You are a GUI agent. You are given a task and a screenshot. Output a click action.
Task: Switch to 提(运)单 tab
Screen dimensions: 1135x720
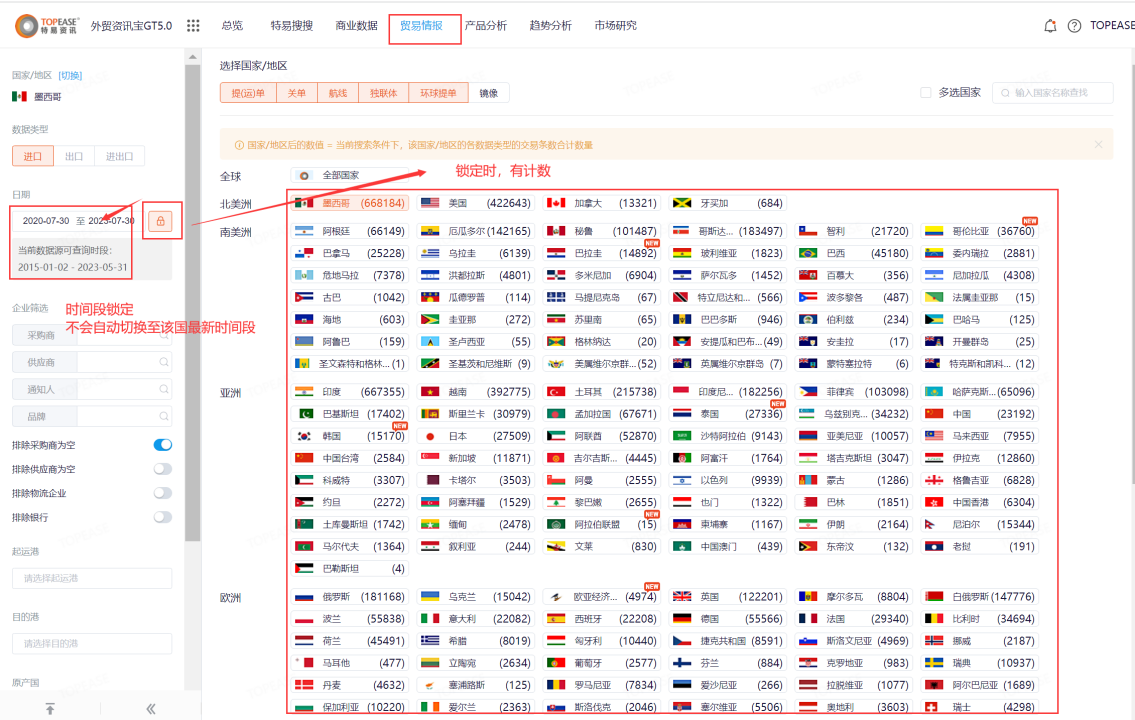248,93
